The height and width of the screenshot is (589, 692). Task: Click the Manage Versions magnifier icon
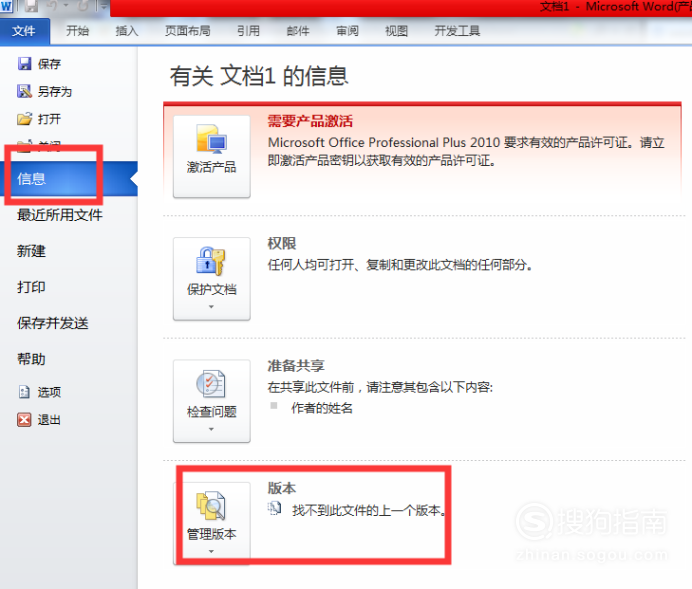point(211,506)
